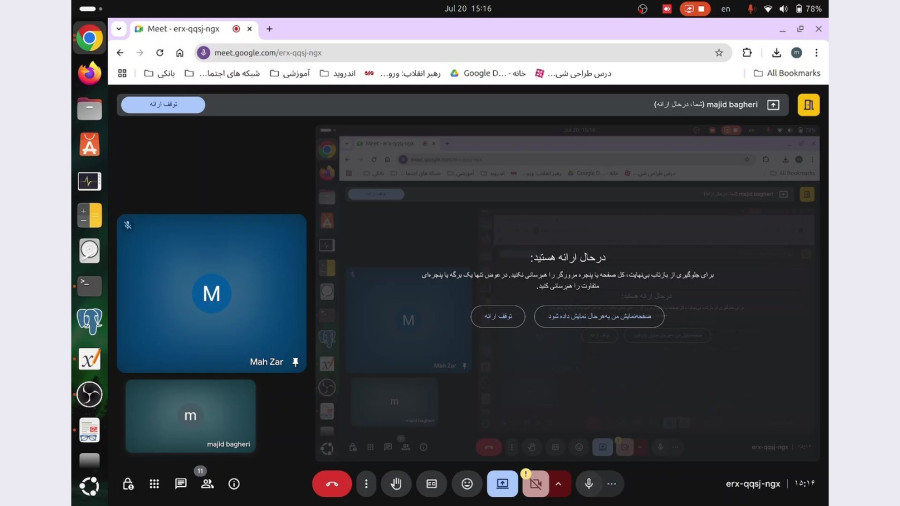Go to Chrome home page

[180, 53]
